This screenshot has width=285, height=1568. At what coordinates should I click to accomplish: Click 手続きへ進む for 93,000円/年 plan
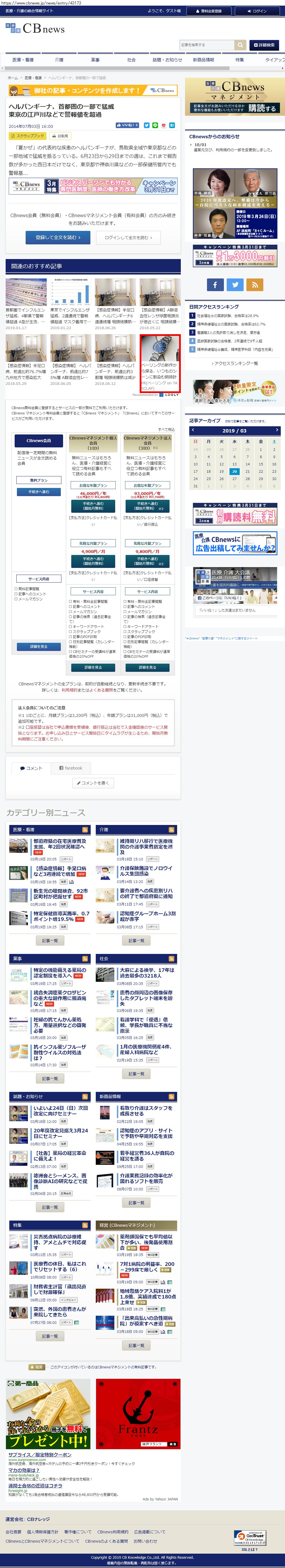pos(147,506)
